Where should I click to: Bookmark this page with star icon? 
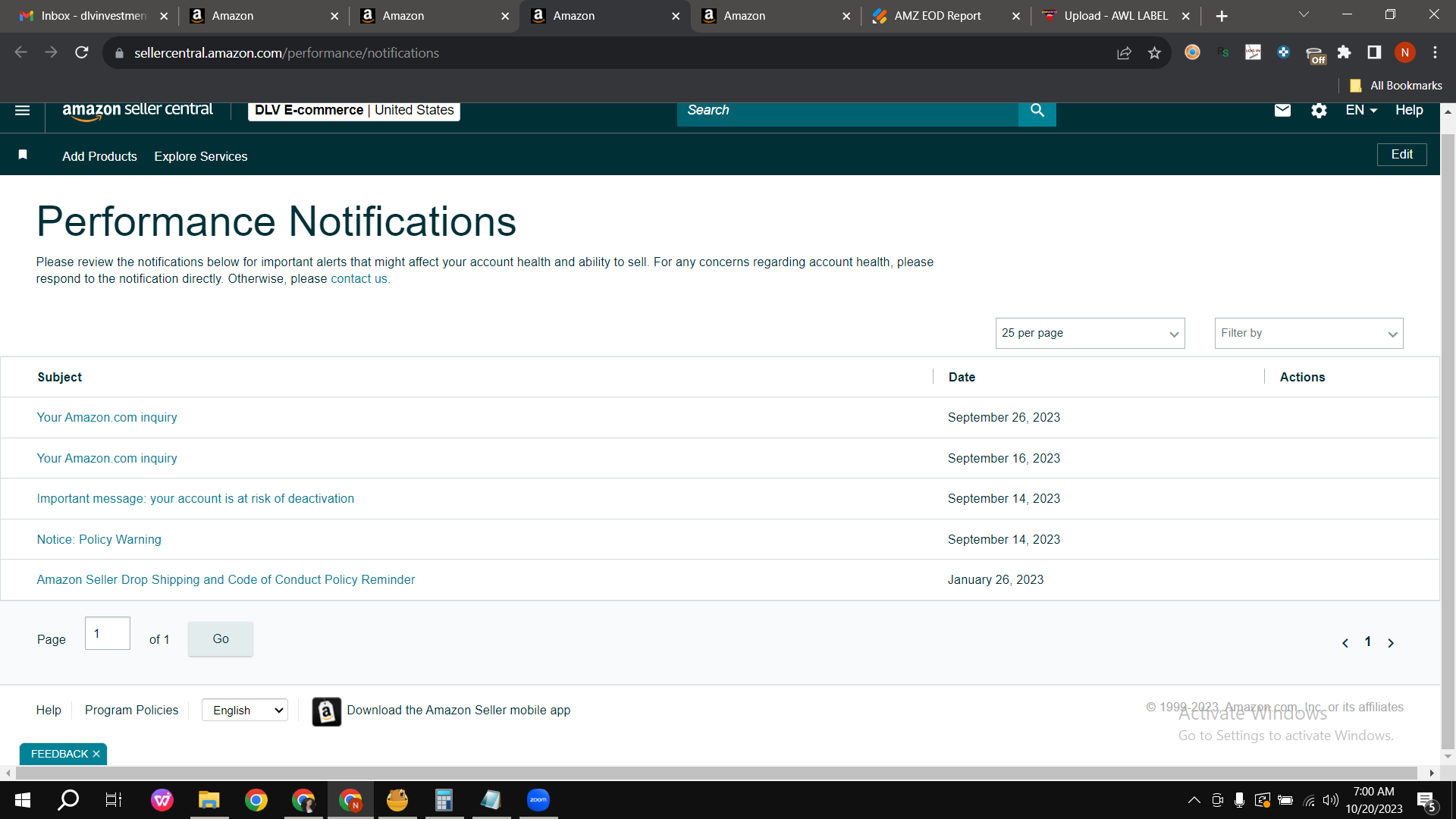point(1154,52)
